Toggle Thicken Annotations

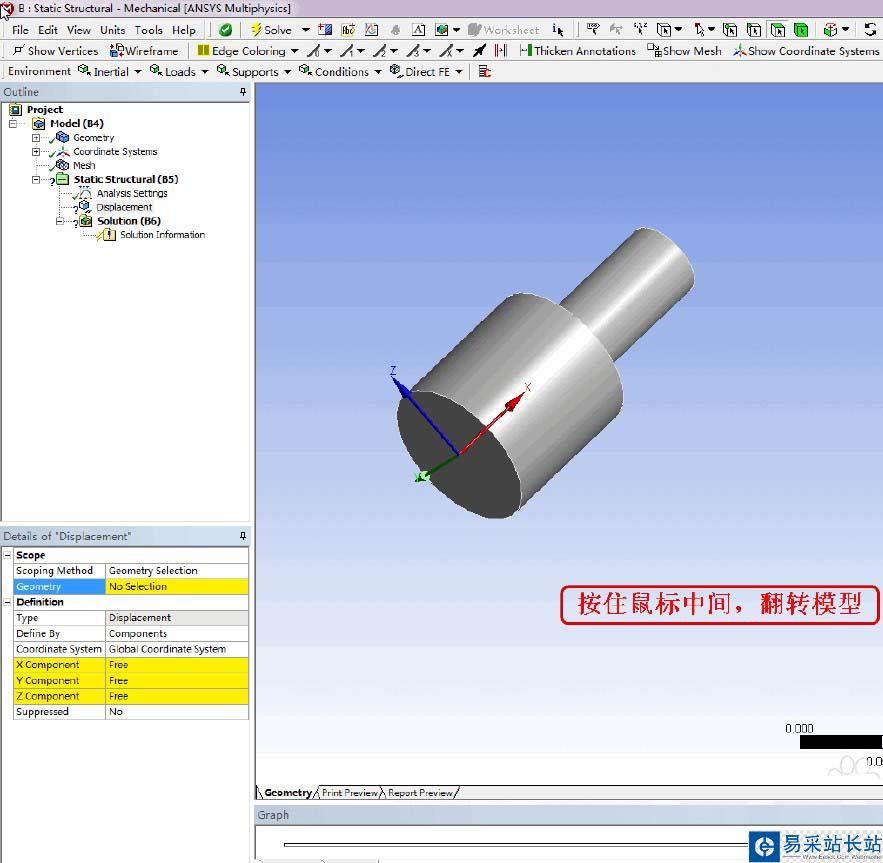(578, 51)
